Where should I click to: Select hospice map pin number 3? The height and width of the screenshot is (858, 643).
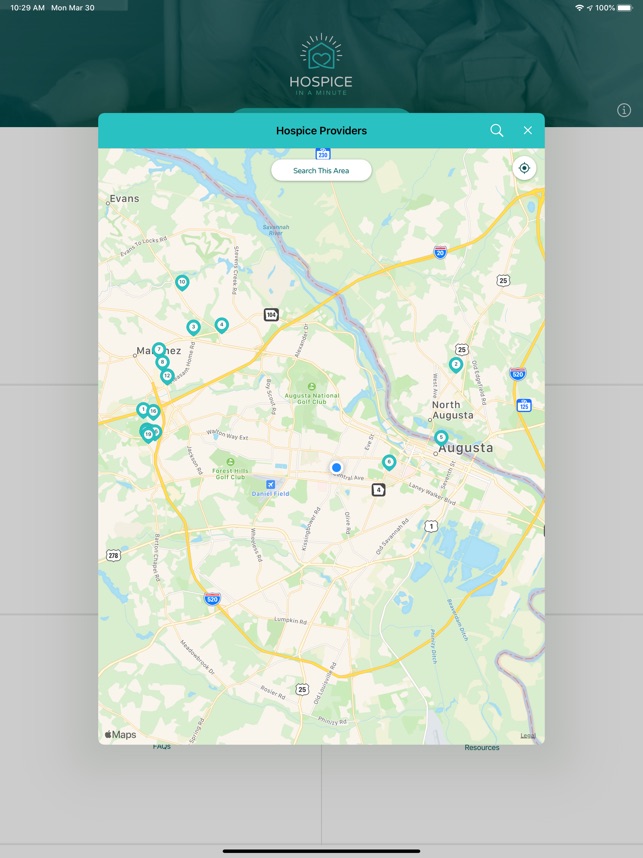193,327
